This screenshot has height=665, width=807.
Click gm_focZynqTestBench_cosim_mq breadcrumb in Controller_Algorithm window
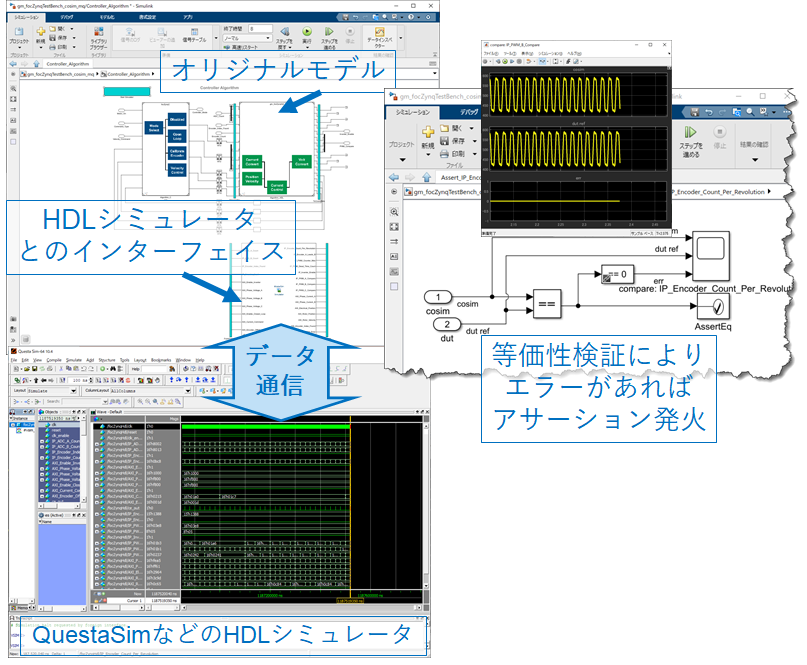coord(61,74)
